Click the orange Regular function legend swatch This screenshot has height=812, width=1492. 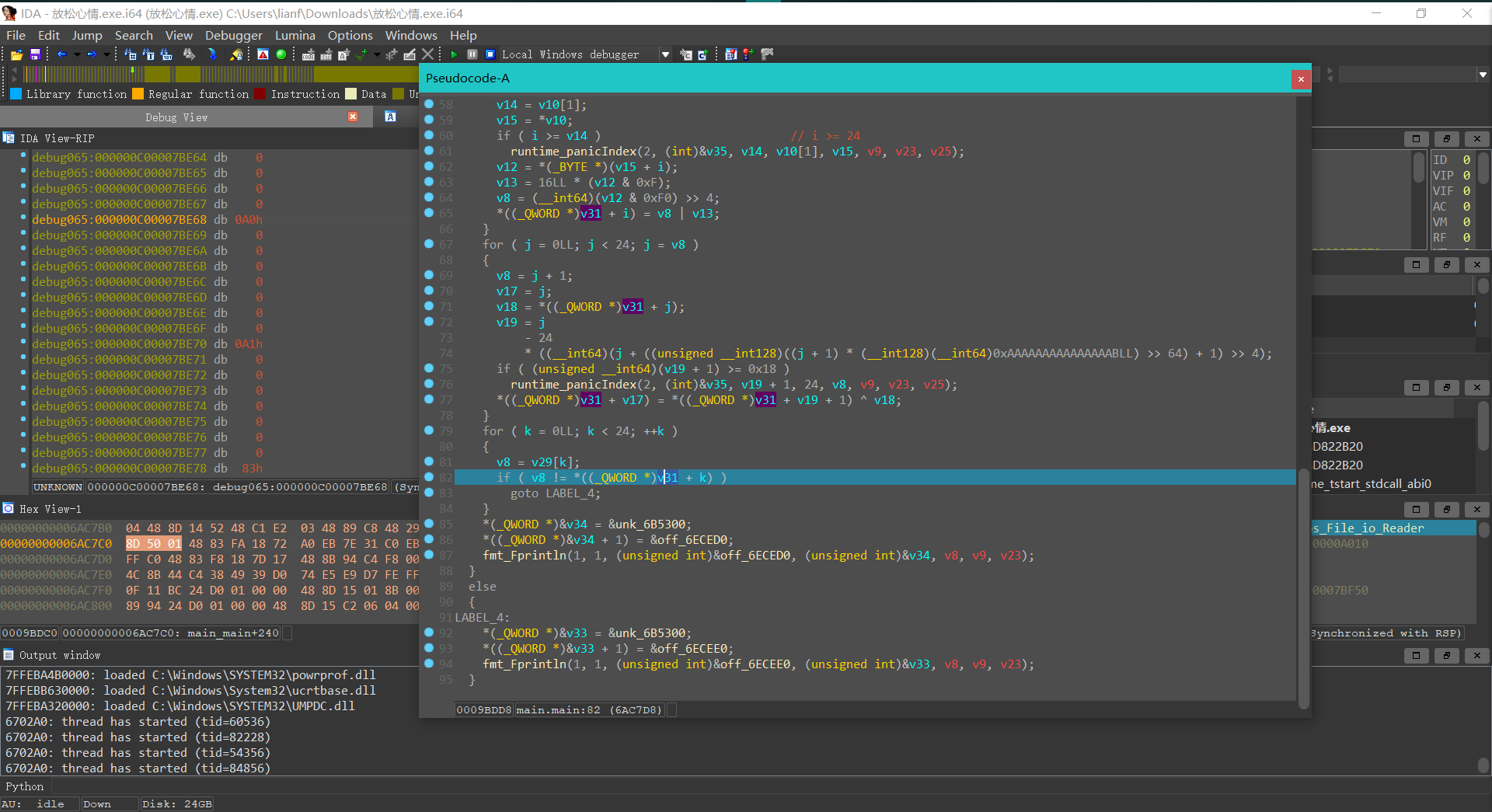pyautogui.click(x=138, y=94)
